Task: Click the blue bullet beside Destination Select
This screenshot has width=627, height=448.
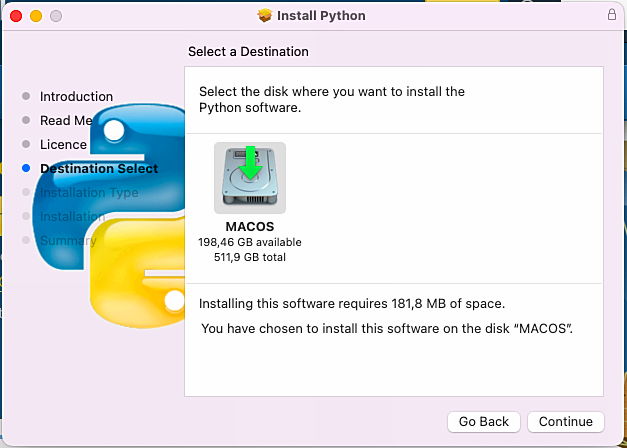Action: [x=26, y=169]
